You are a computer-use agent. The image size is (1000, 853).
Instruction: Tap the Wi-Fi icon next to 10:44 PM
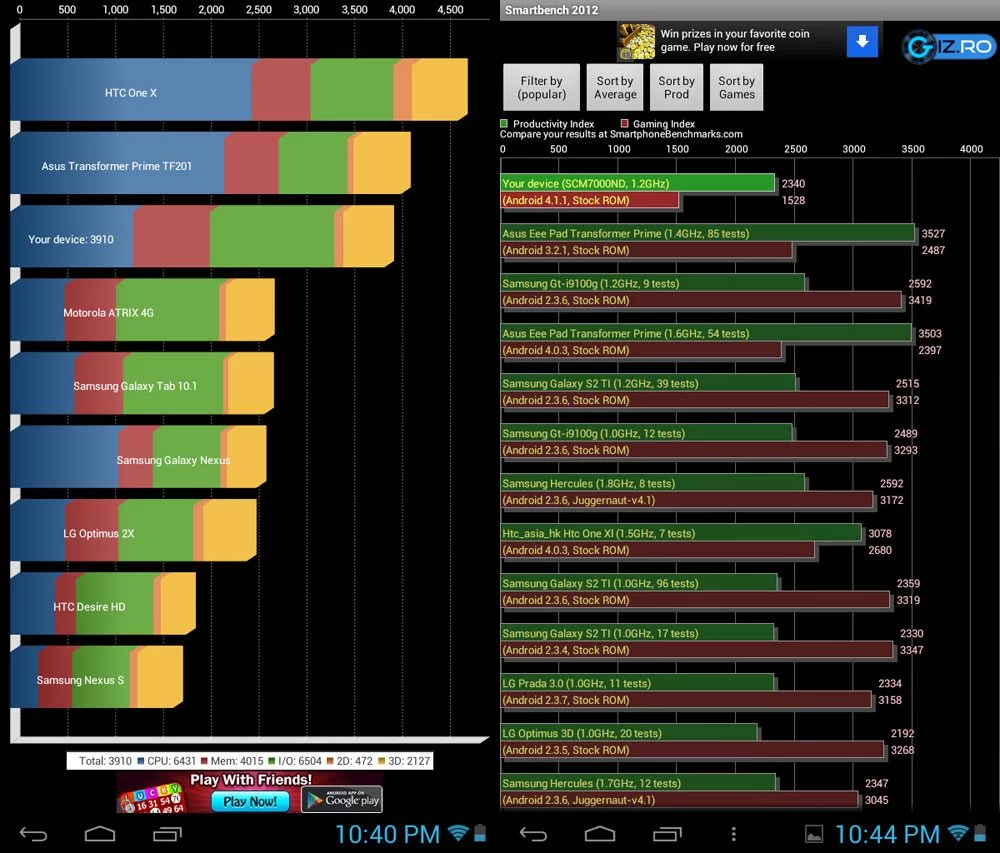[958, 833]
